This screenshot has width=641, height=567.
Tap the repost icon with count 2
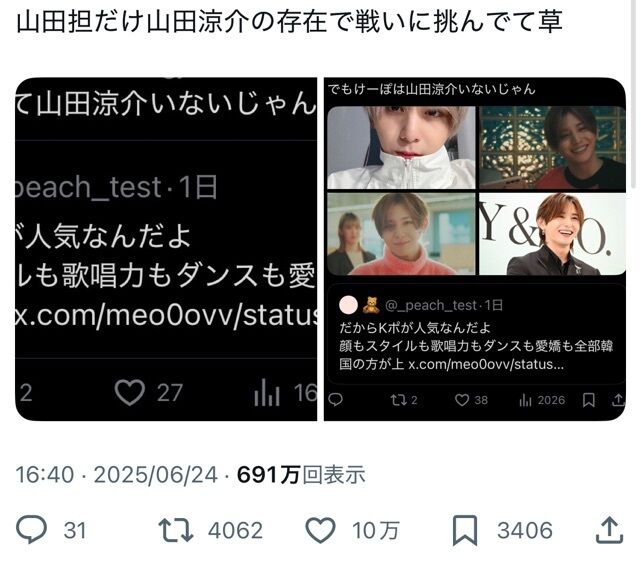point(398,400)
